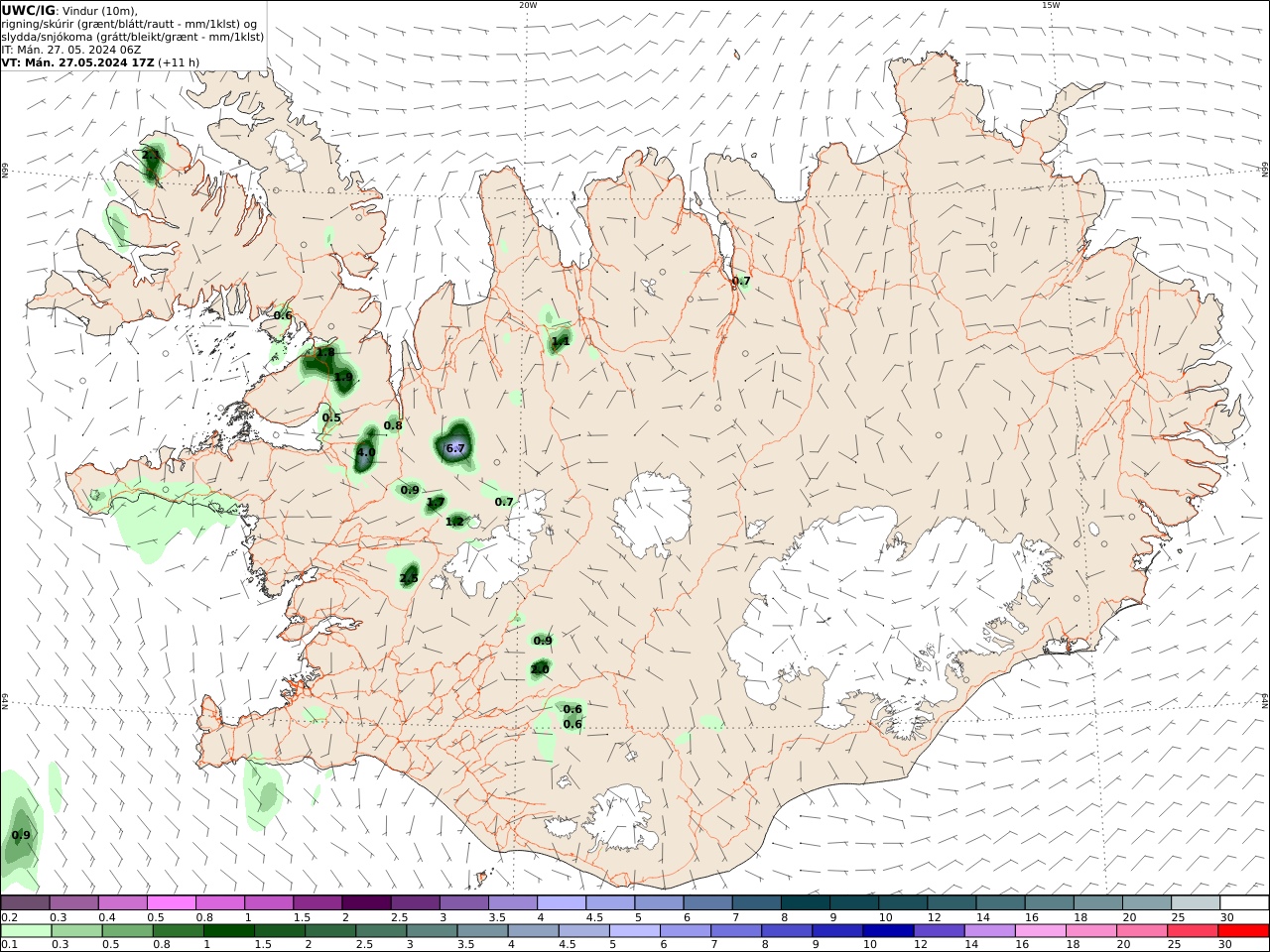This screenshot has height=952, width=1270.
Task: Click the 0.7 value near the northern lake
Action: pyautogui.click(x=741, y=281)
